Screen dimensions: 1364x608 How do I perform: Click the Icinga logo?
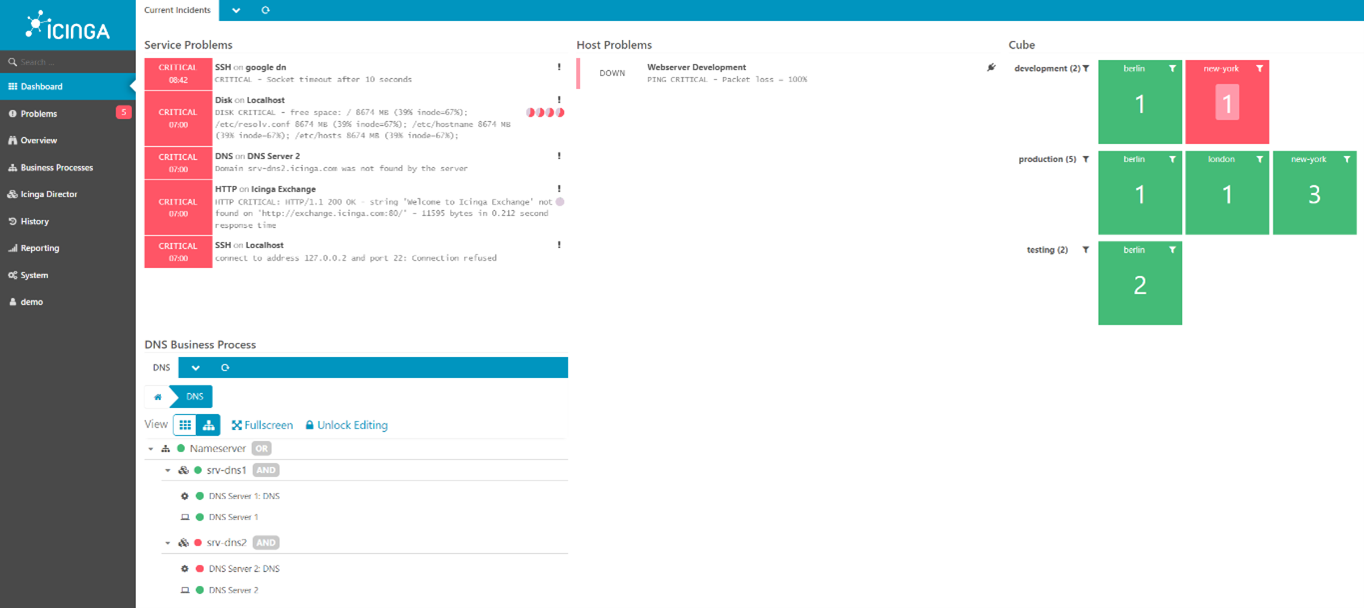[67, 25]
